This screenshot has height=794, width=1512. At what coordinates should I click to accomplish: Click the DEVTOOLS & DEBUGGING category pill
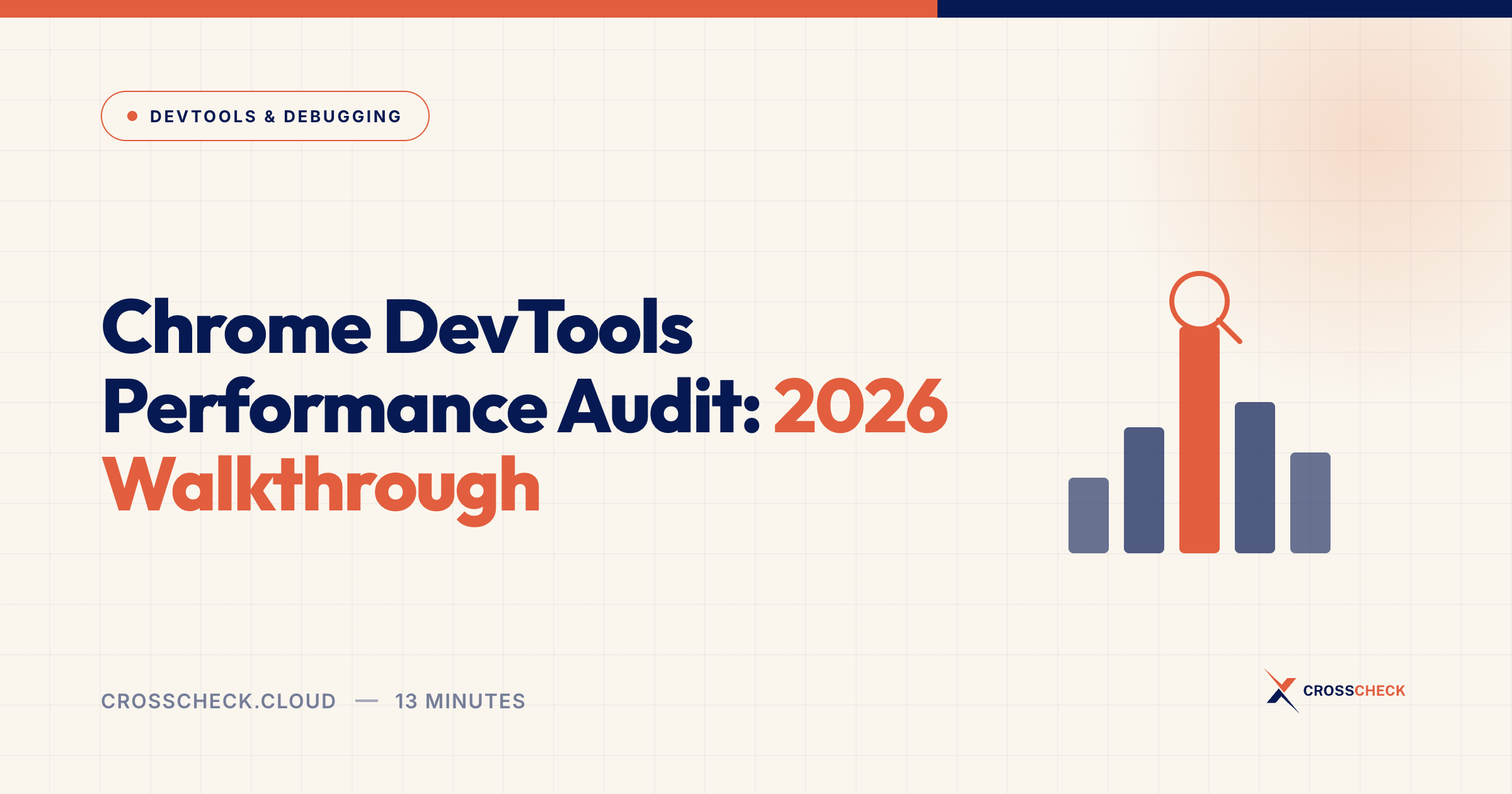tap(265, 116)
